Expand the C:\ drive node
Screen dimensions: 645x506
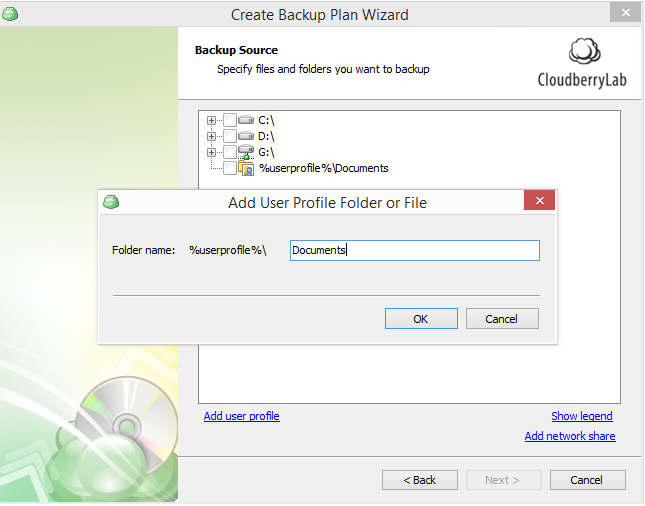pos(211,121)
